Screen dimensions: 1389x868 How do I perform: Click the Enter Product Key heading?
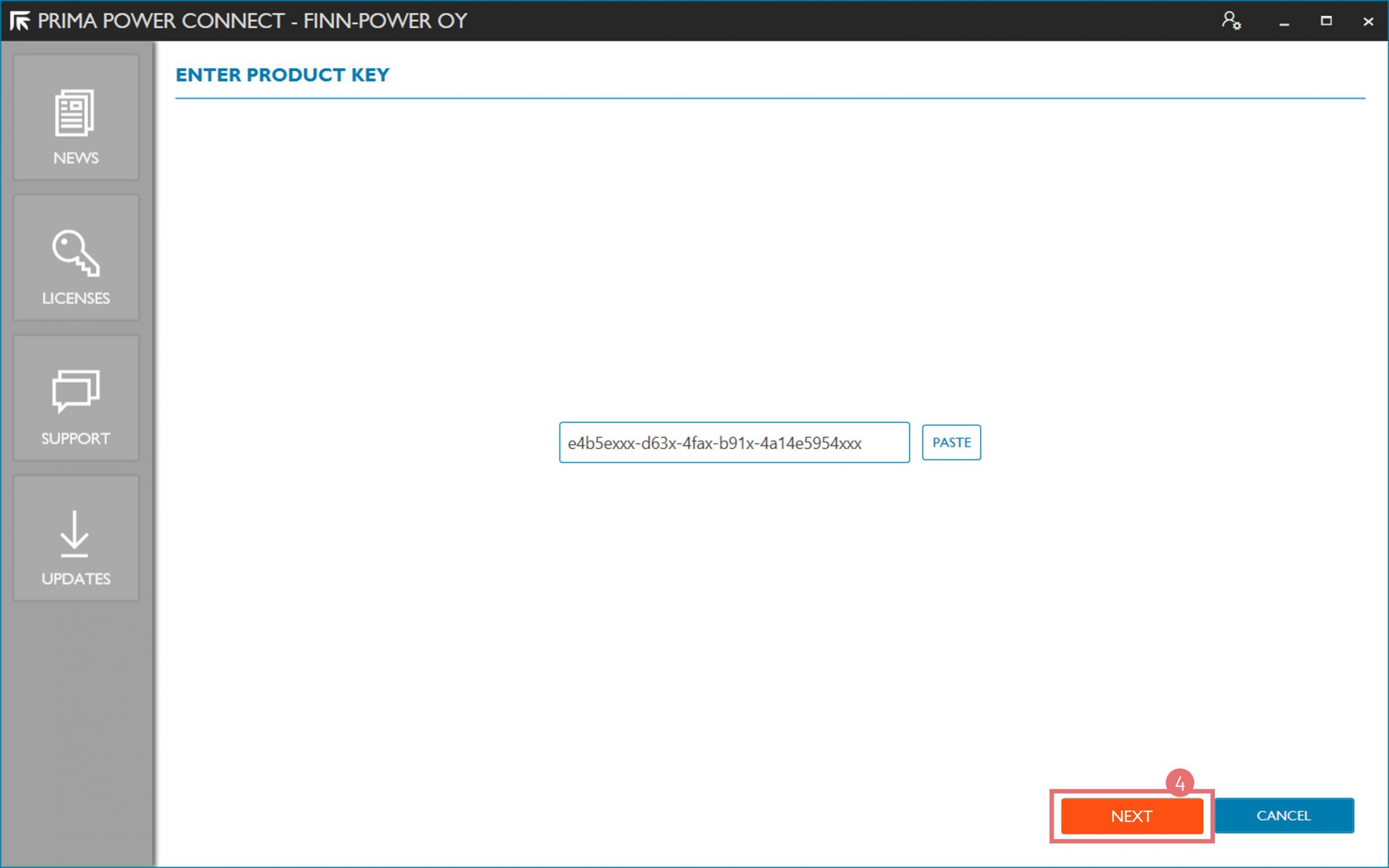pyautogui.click(x=282, y=75)
